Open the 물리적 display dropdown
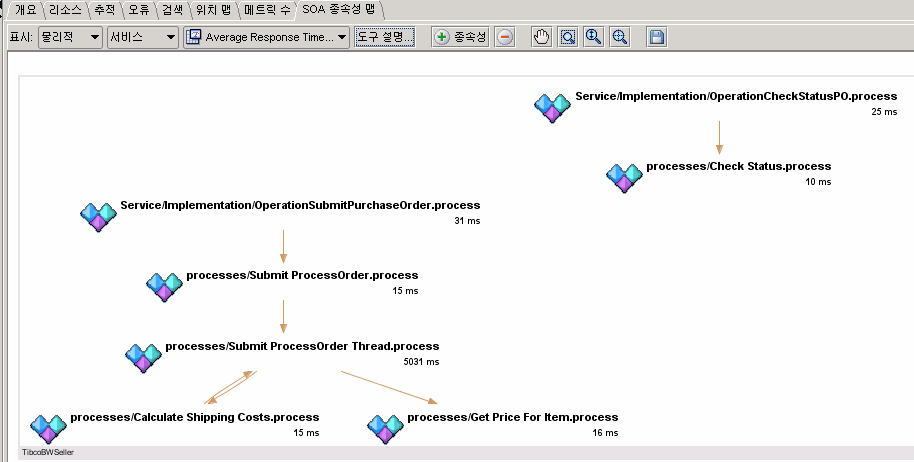 pos(71,37)
